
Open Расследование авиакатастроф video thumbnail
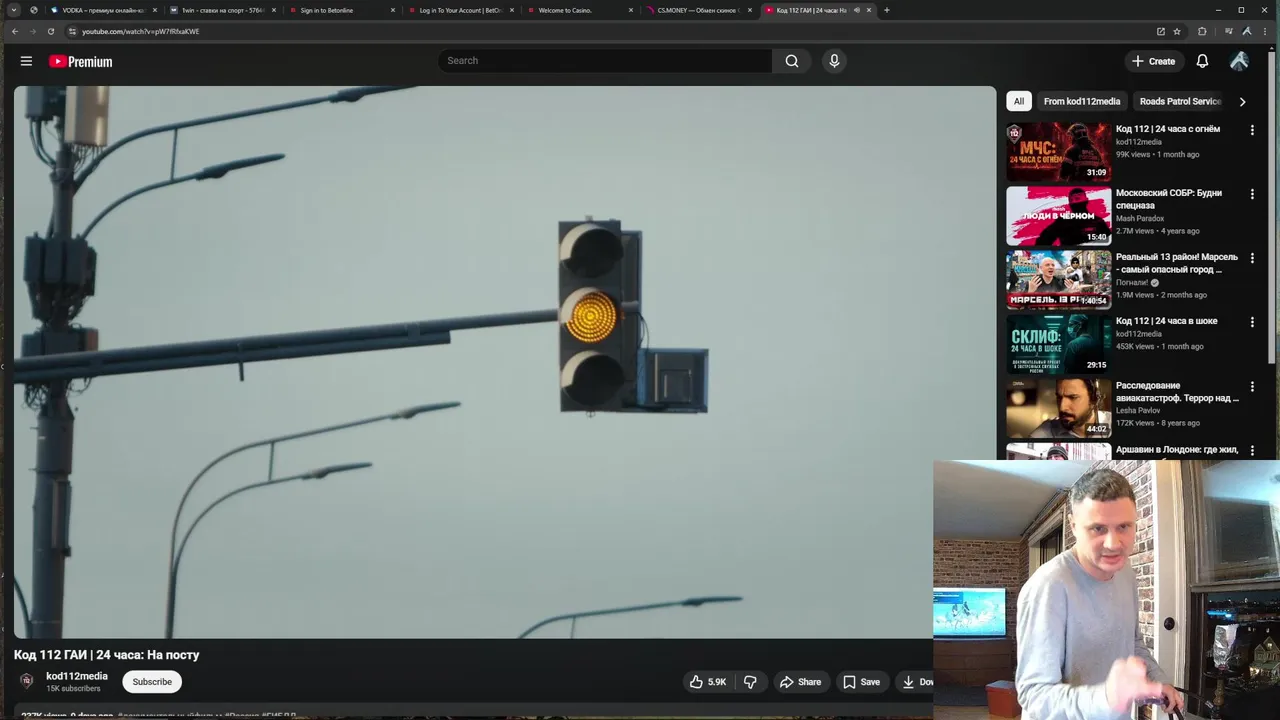coord(1058,407)
